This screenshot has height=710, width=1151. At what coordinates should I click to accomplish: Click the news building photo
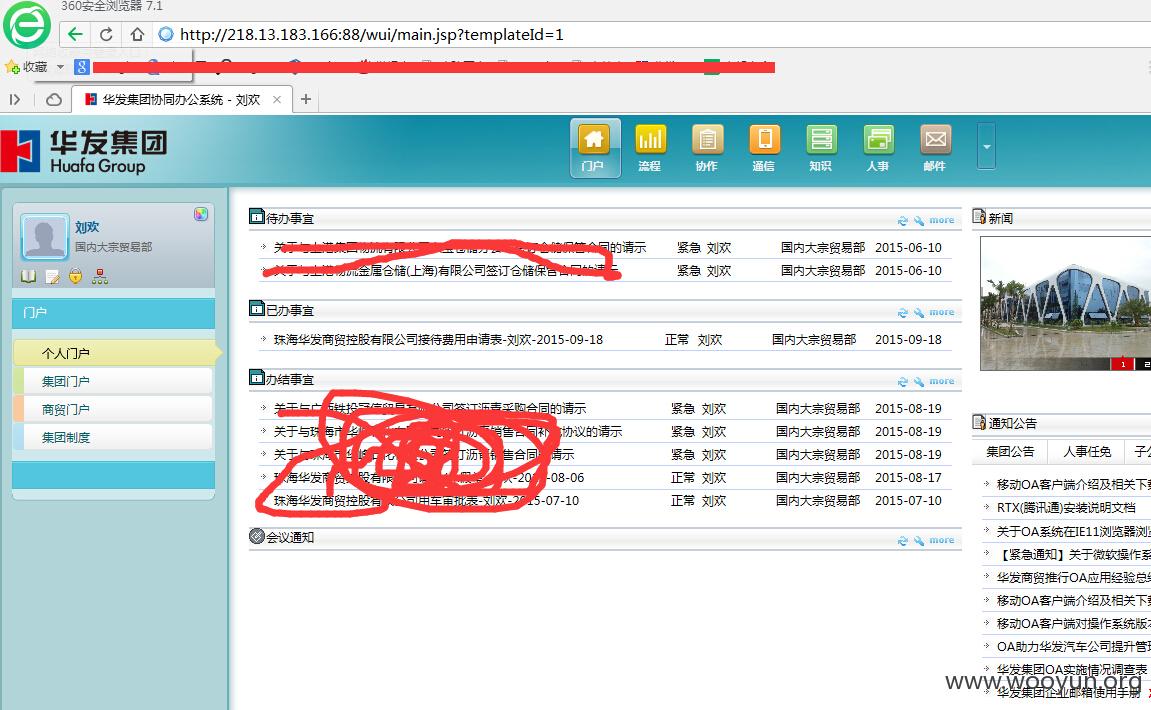coord(1066,303)
